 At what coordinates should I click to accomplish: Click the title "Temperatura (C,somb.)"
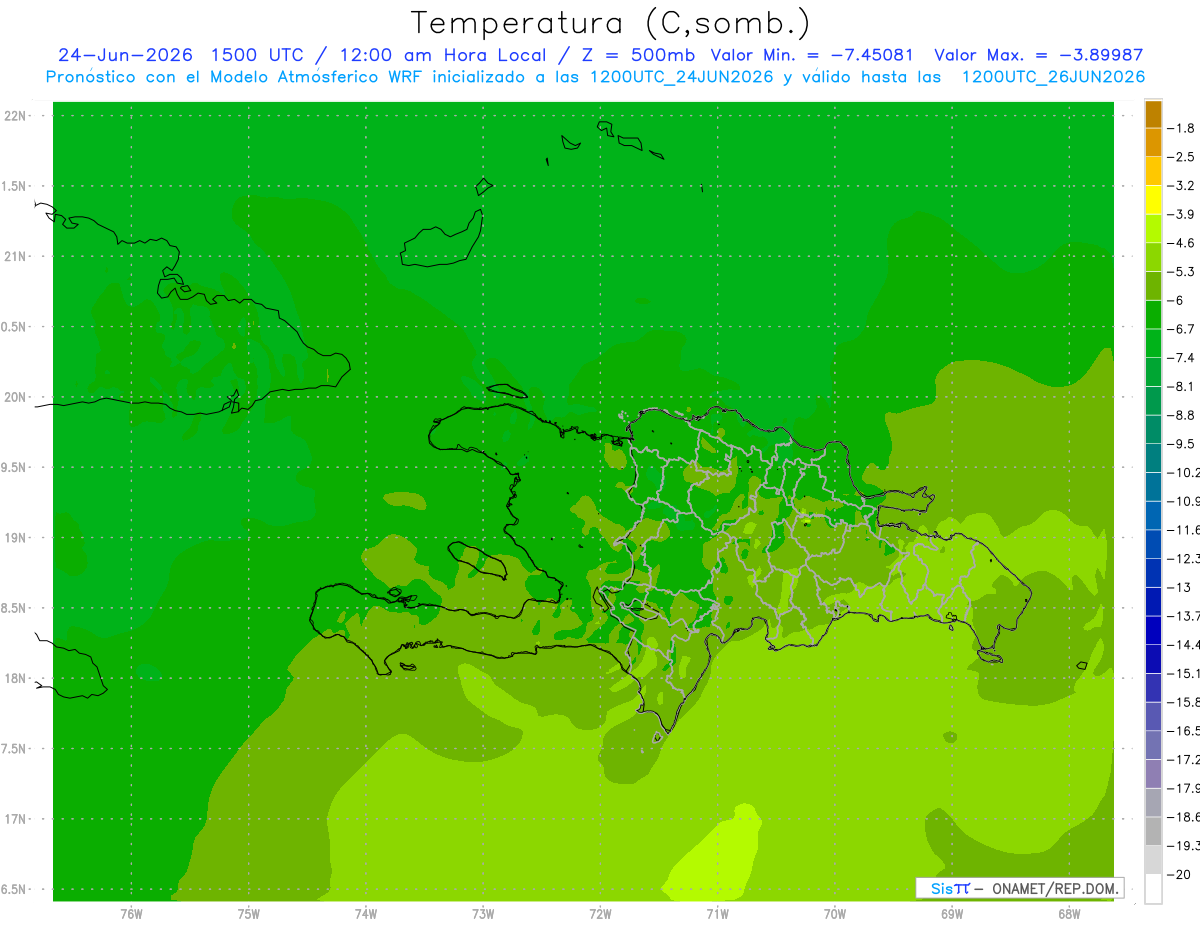point(611,24)
